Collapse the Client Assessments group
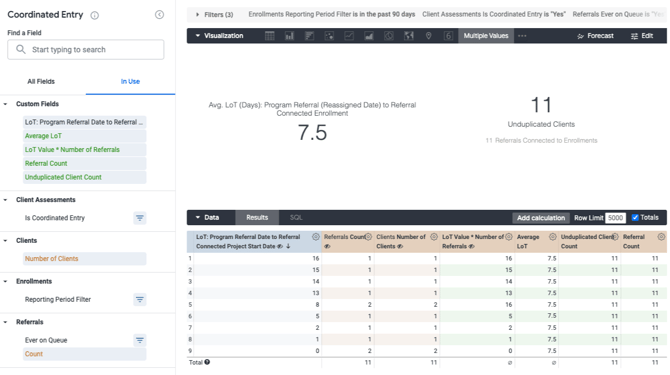 (x=6, y=200)
